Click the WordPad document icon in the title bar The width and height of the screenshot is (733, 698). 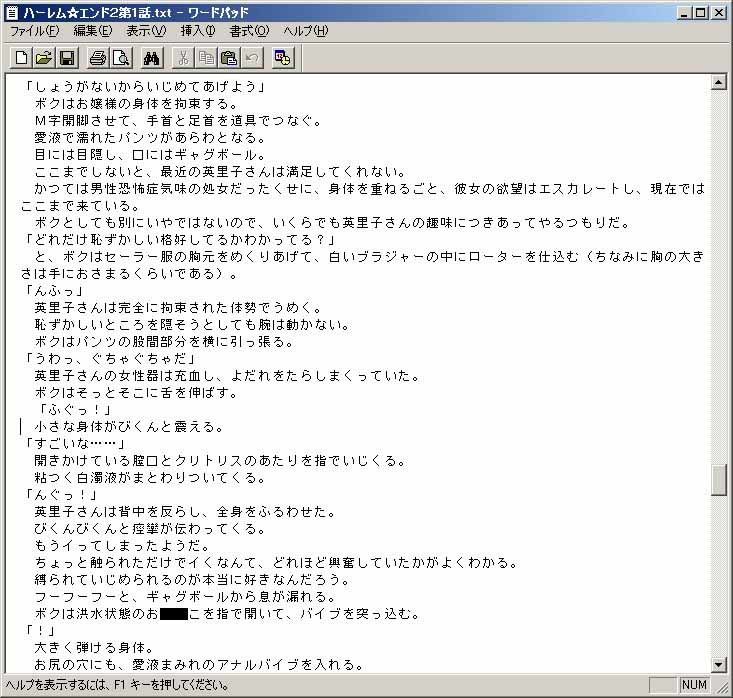[x=12, y=13]
